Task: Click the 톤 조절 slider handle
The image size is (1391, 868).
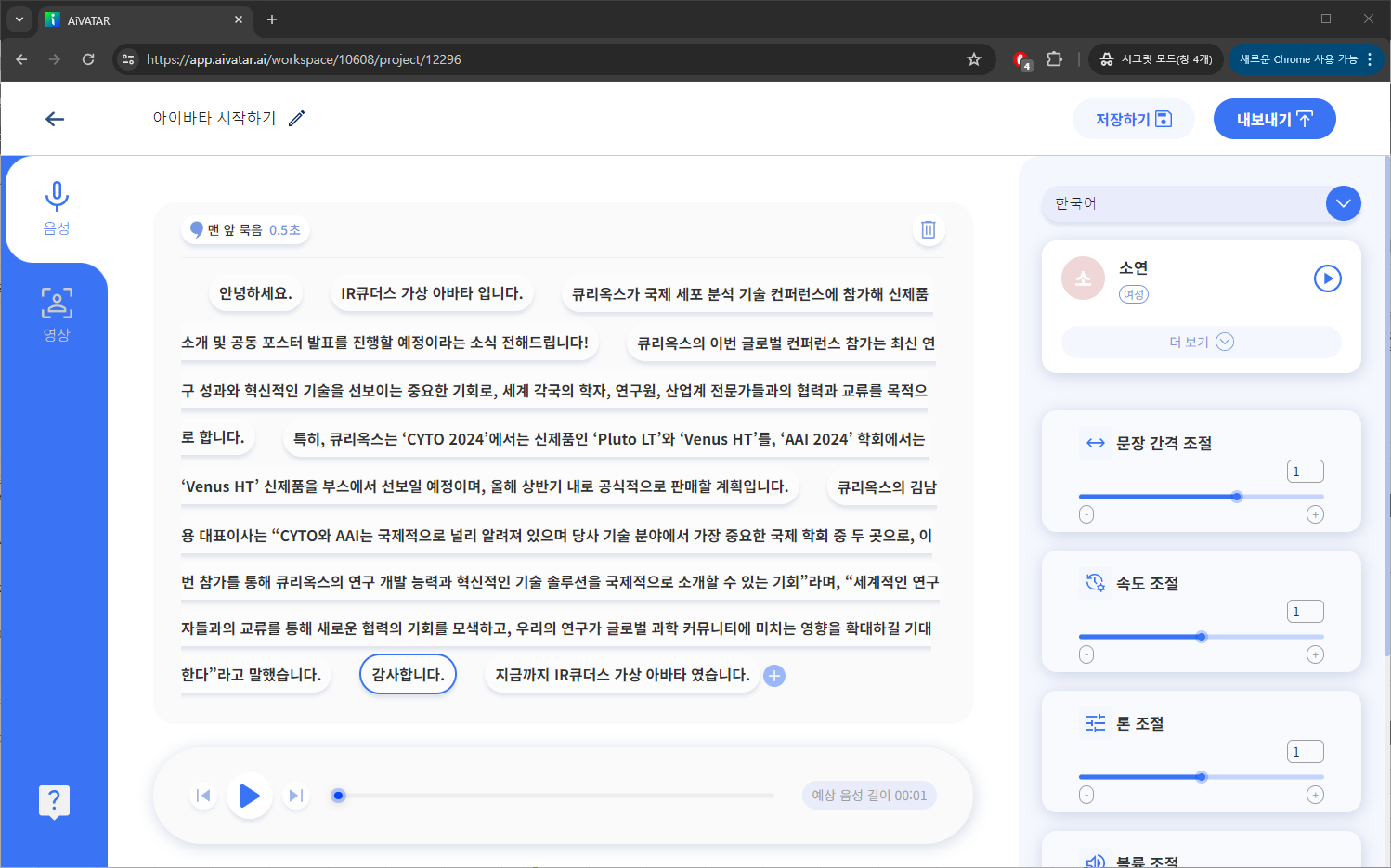Action: (x=1202, y=777)
